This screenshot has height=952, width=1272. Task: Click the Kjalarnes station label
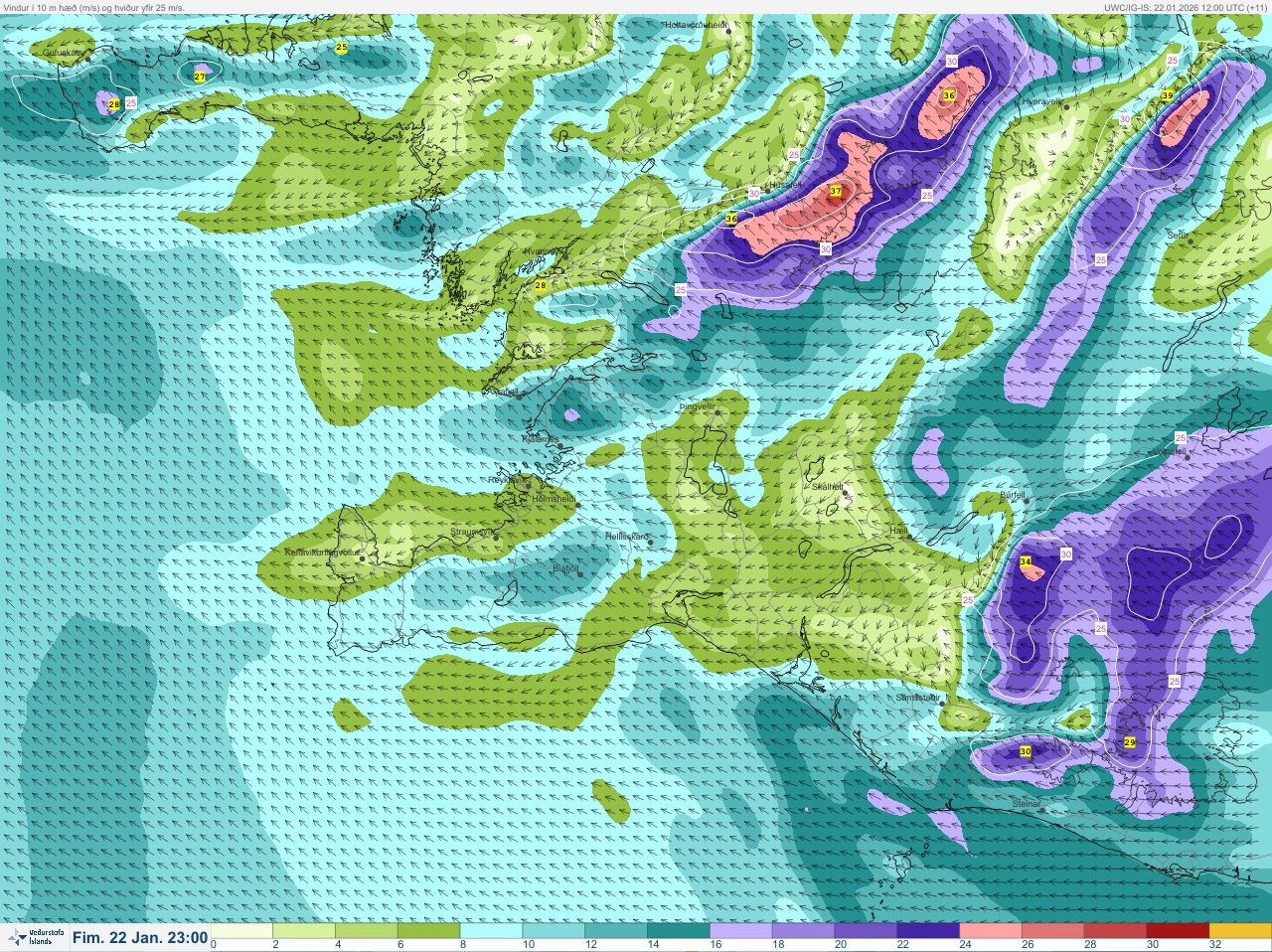coord(540,438)
